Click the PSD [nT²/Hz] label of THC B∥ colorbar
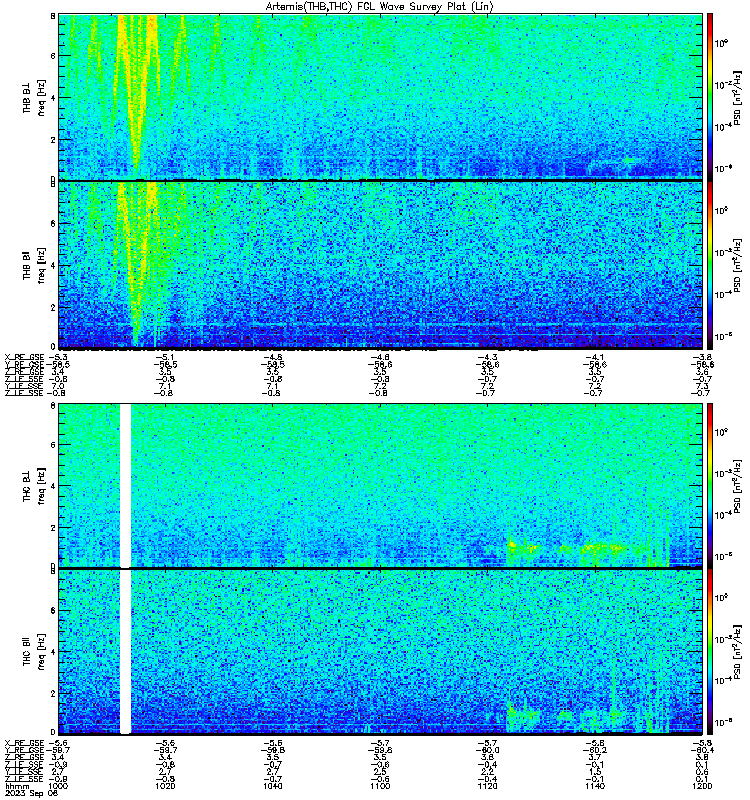The width and height of the screenshot is (750, 800). tap(737, 652)
